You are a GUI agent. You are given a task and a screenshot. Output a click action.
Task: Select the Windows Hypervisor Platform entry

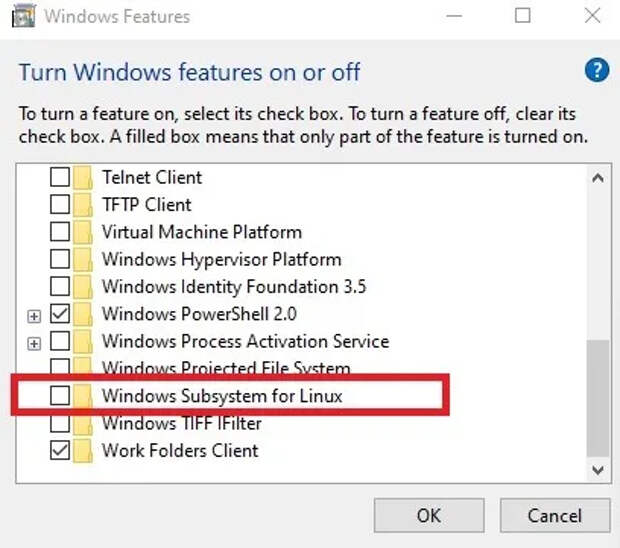221,259
